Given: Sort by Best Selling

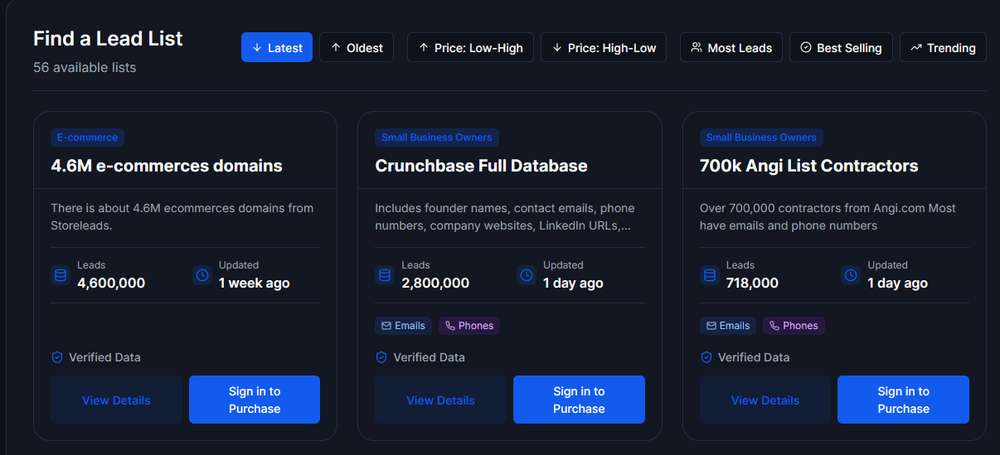Looking at the screenshot, I should click(841, 47).
